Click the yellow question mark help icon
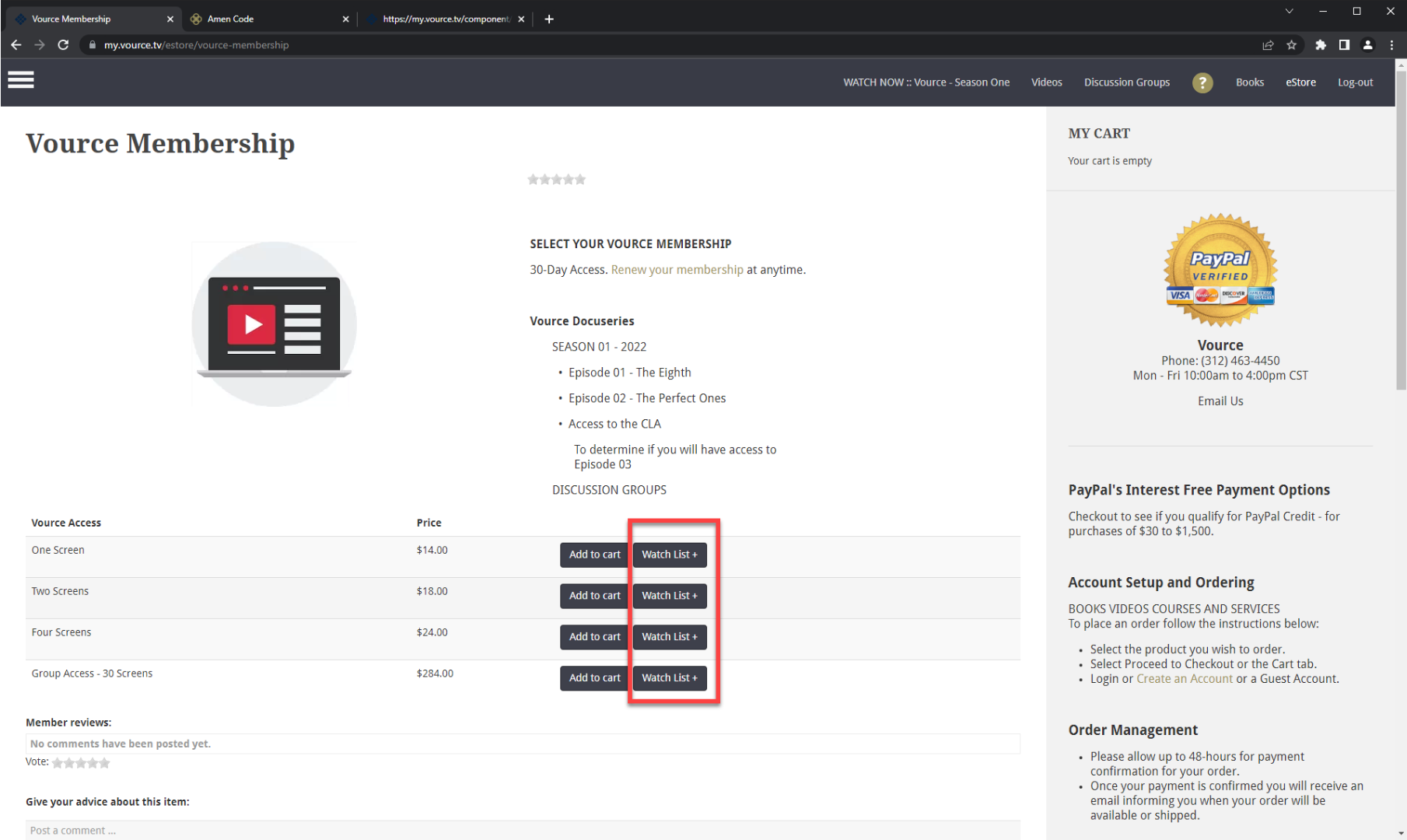Viewport: 1407px width, 840px height. (1202, 82)
